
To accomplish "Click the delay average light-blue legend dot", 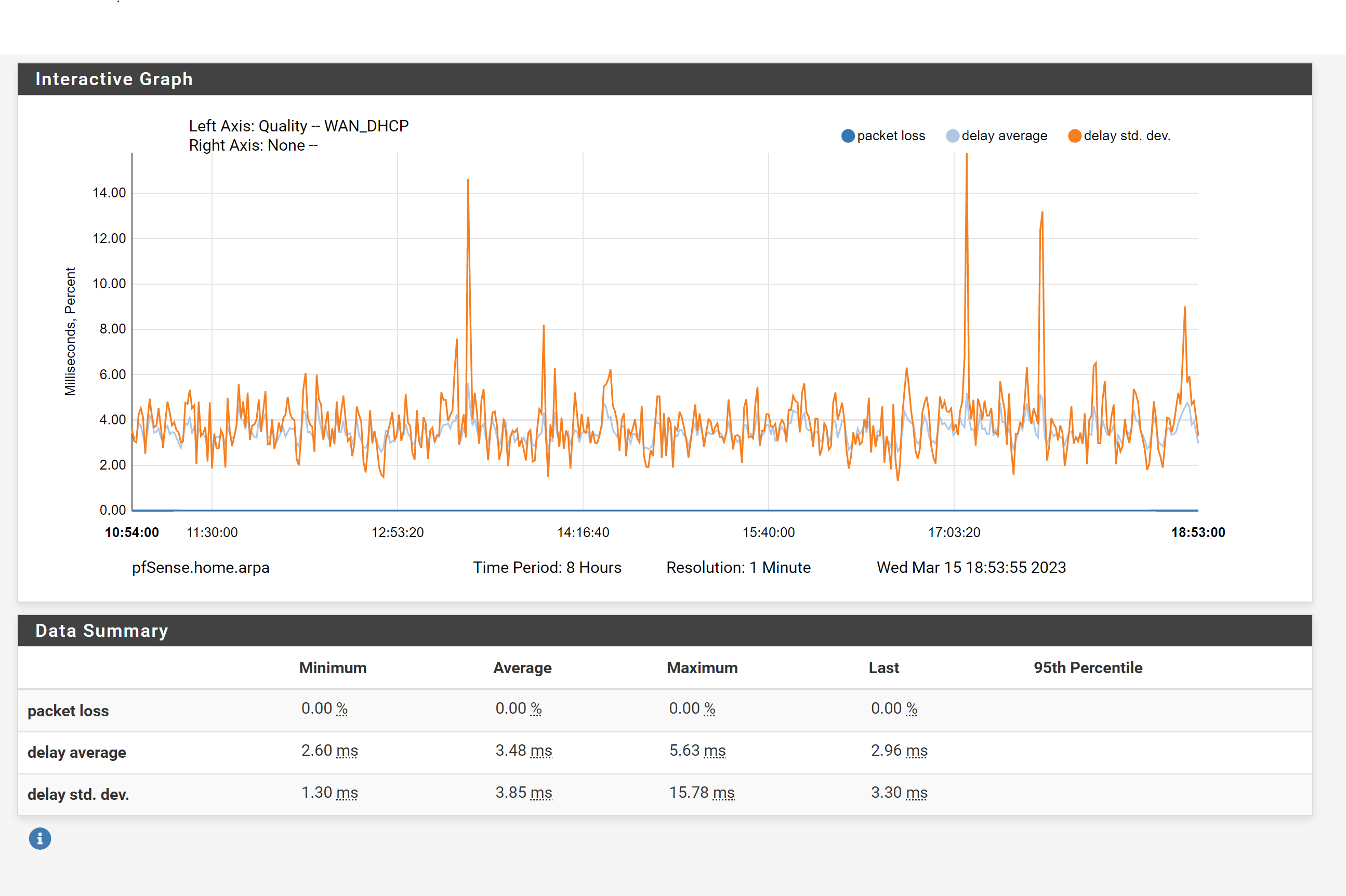I will 953,136.
